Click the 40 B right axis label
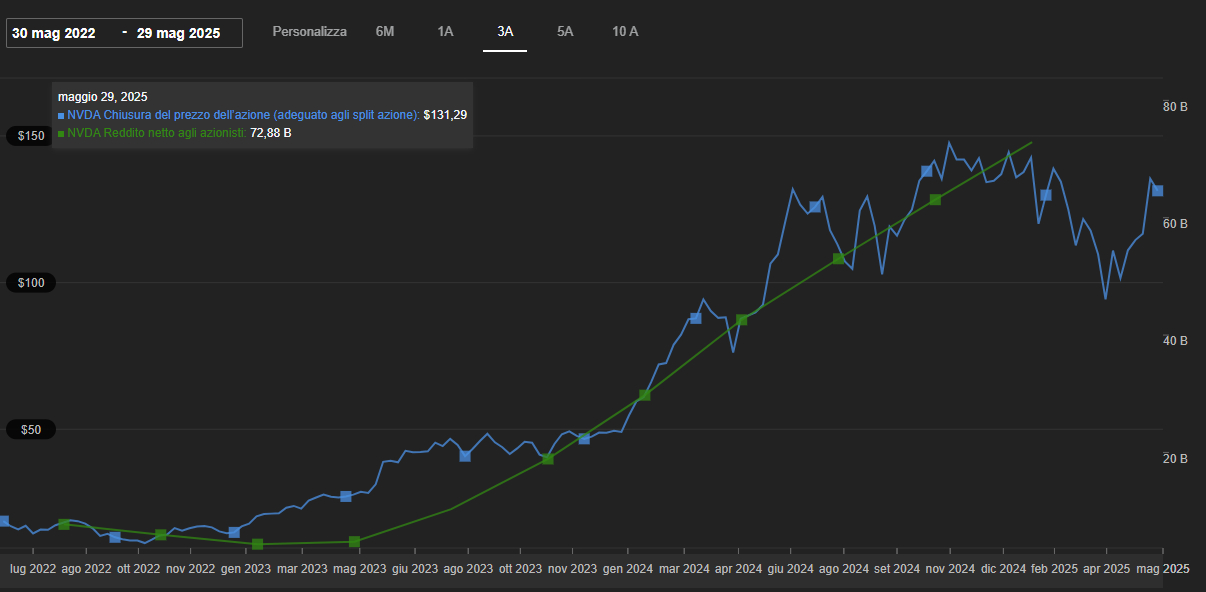Viewport: 1206px width, 592px height. click(1175, 341)
